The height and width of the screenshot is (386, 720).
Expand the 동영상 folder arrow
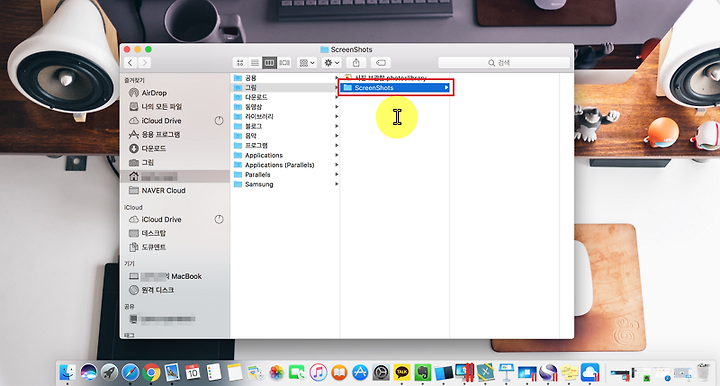(x=336, y=107)
